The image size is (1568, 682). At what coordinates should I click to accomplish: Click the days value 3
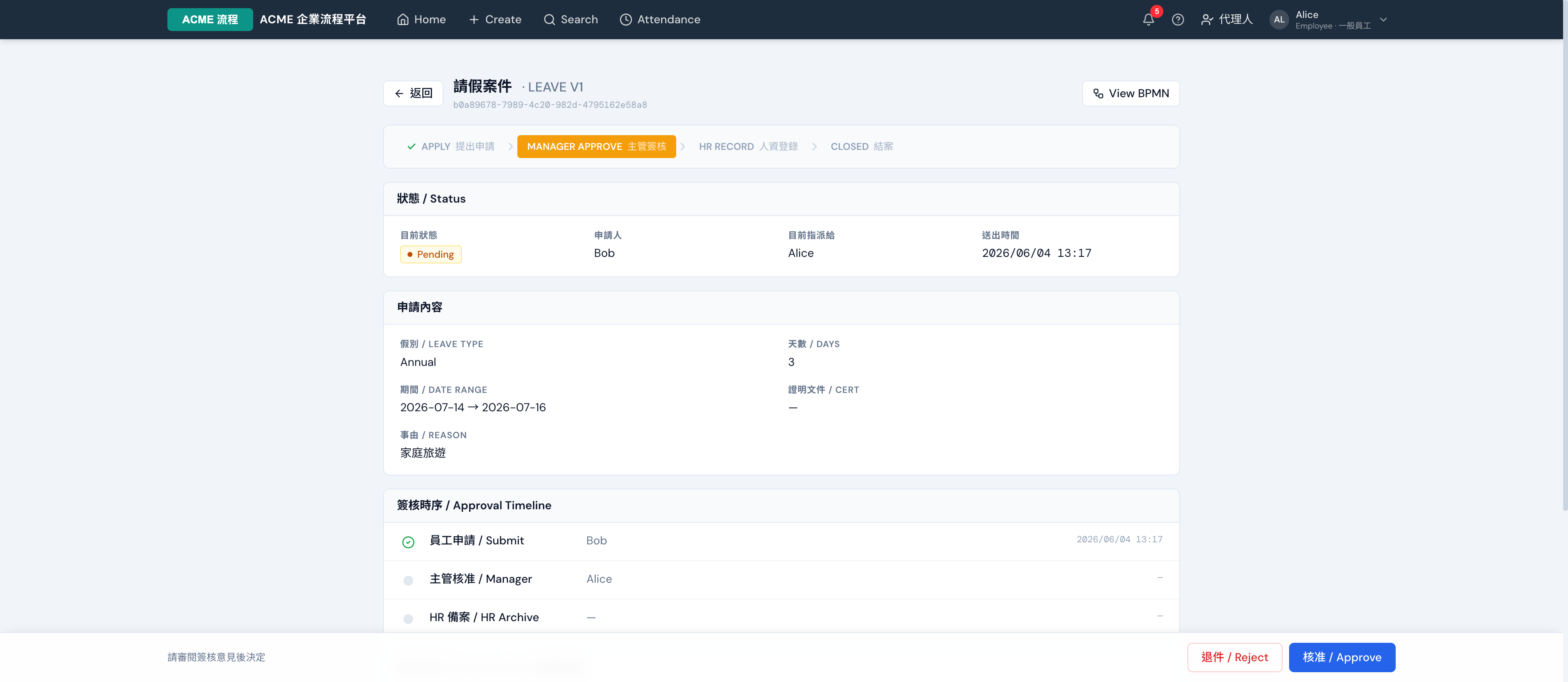click(791, 362)
